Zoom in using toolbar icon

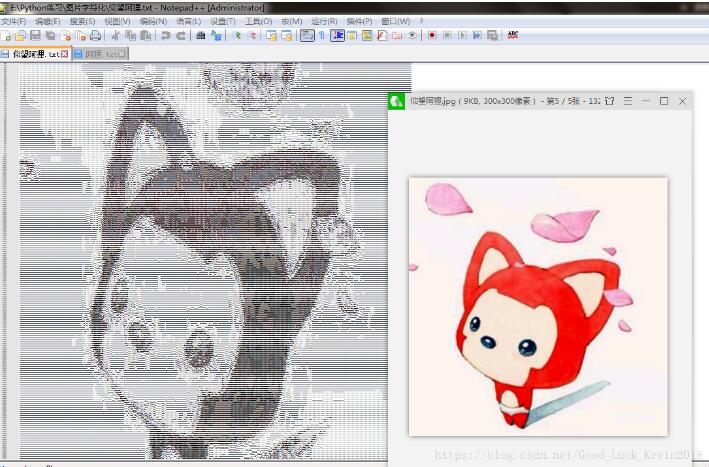click(237, 36)
